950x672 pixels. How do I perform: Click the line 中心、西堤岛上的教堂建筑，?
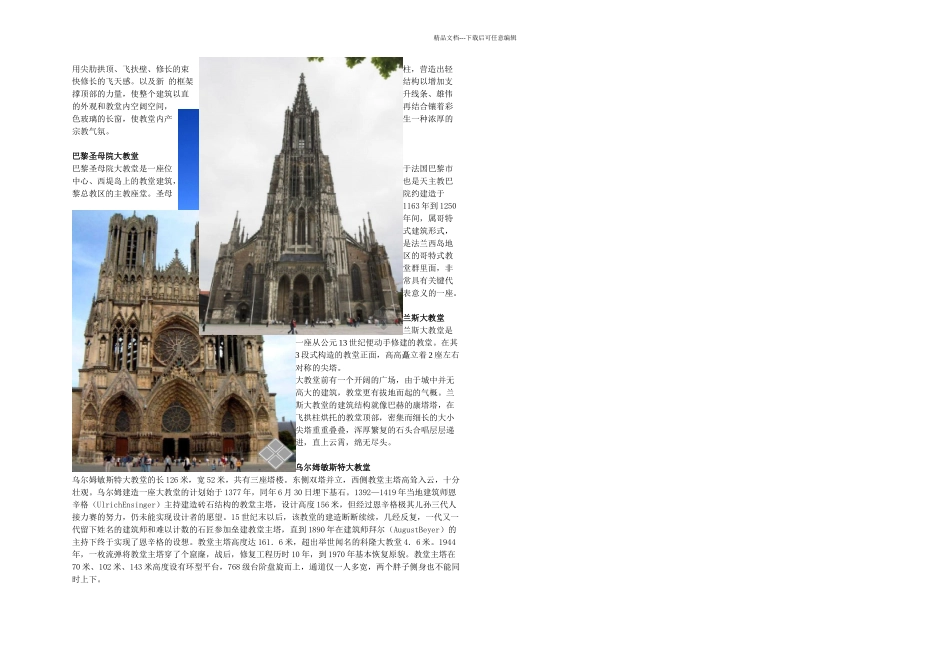pyautogui.click(x=124, y=181)
